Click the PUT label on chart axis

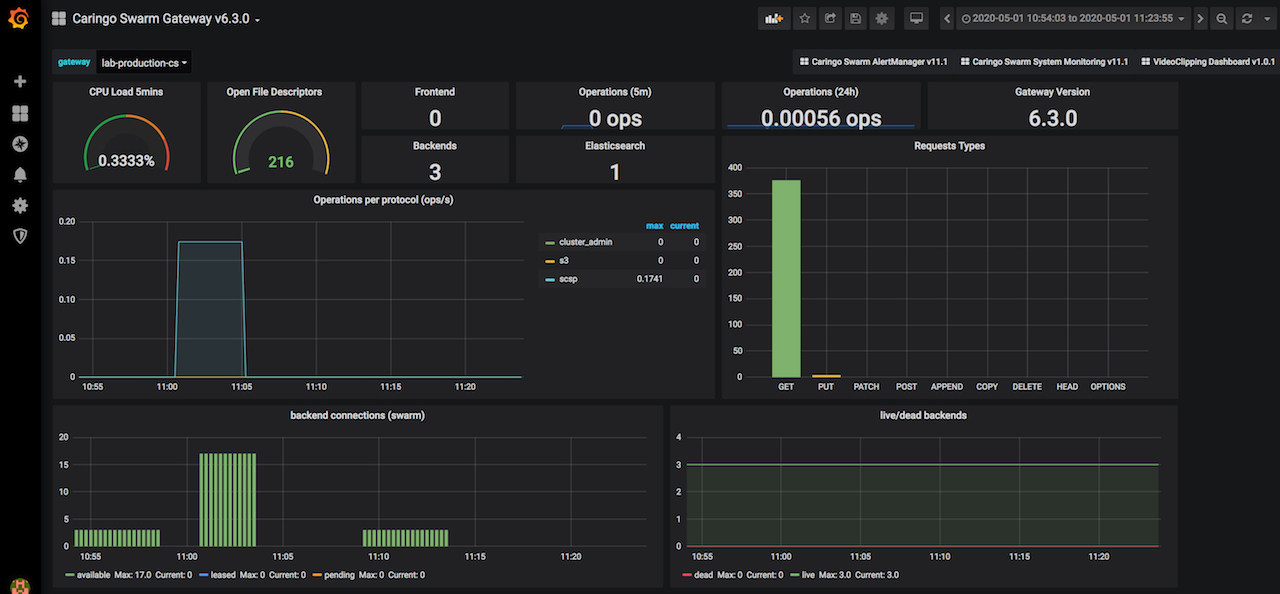(826, 387)
